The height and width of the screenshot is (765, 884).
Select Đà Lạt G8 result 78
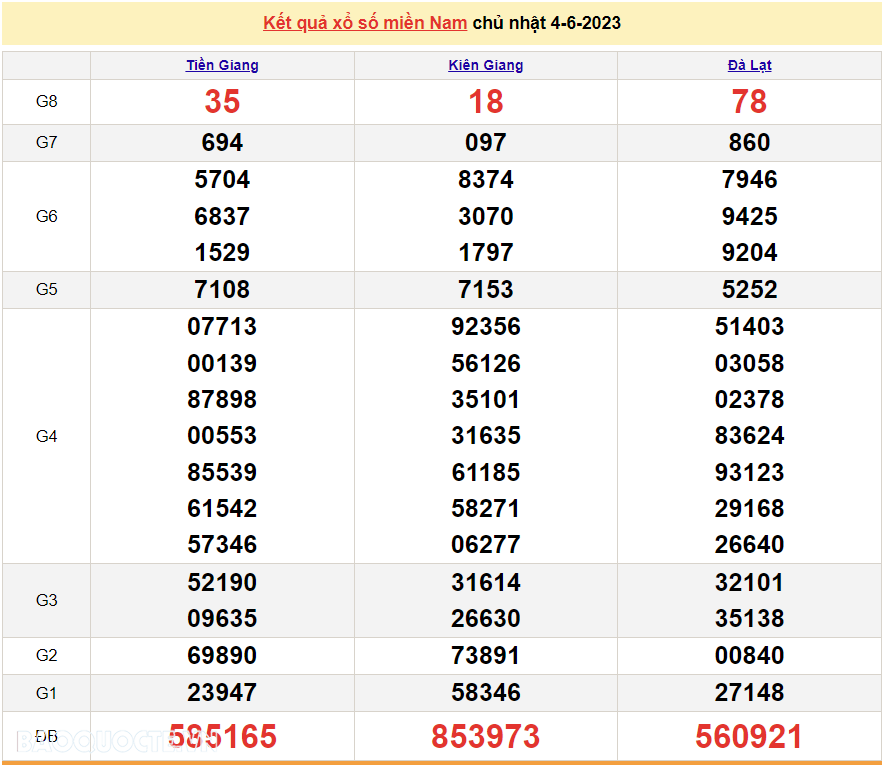tap(749, 102)
